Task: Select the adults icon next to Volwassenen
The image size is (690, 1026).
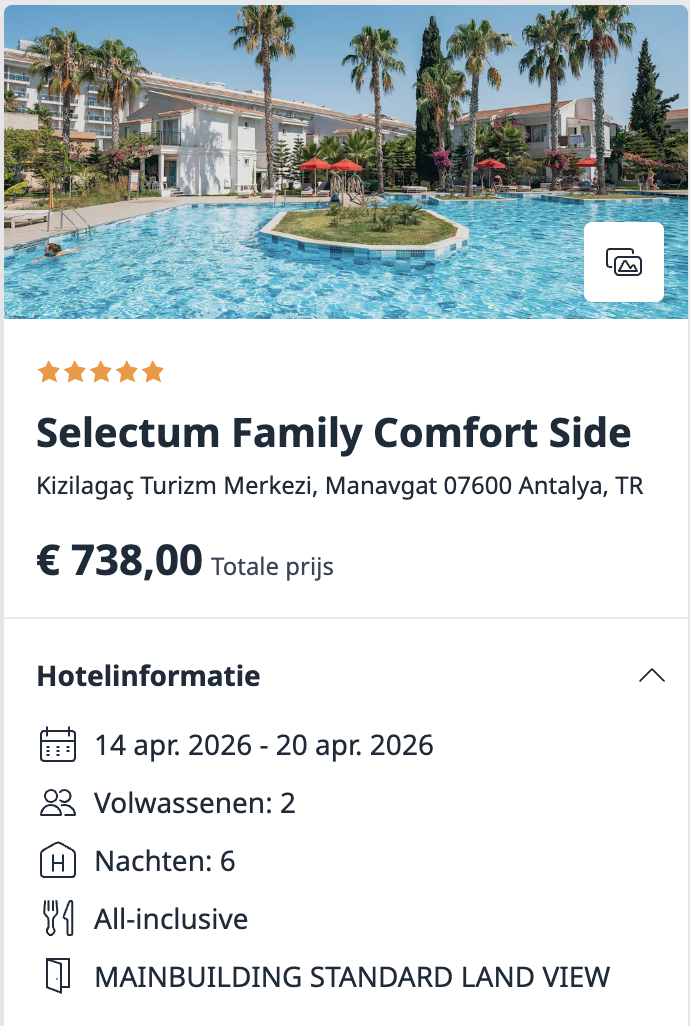Action: pos(60,802)
